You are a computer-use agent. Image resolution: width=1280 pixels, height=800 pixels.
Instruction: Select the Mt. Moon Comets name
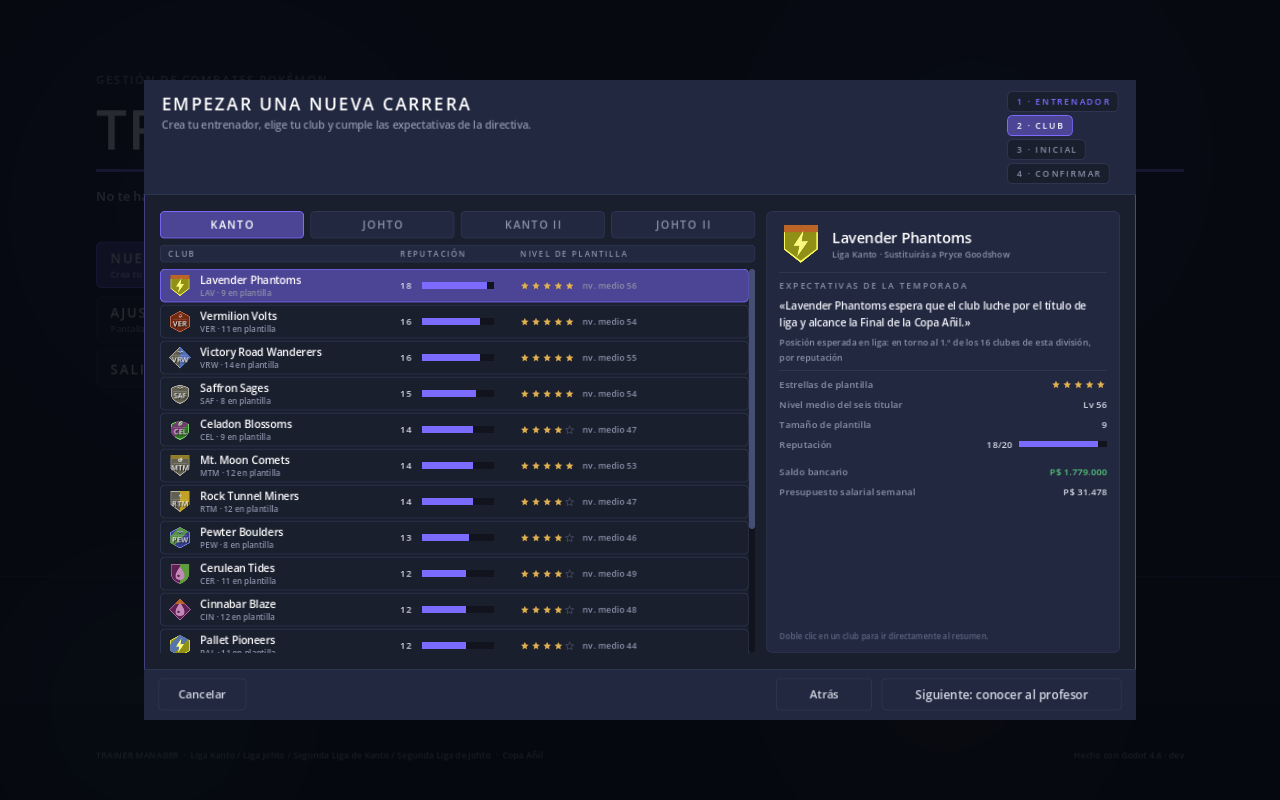[x=245, y=460]
